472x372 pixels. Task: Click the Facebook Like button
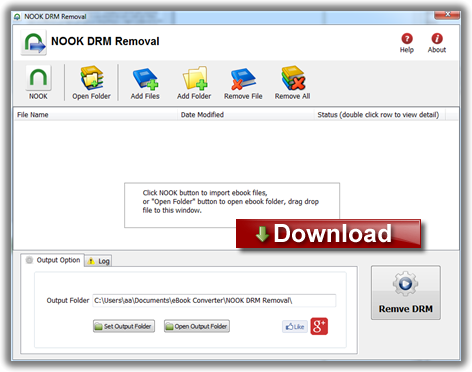coord(295,327)
